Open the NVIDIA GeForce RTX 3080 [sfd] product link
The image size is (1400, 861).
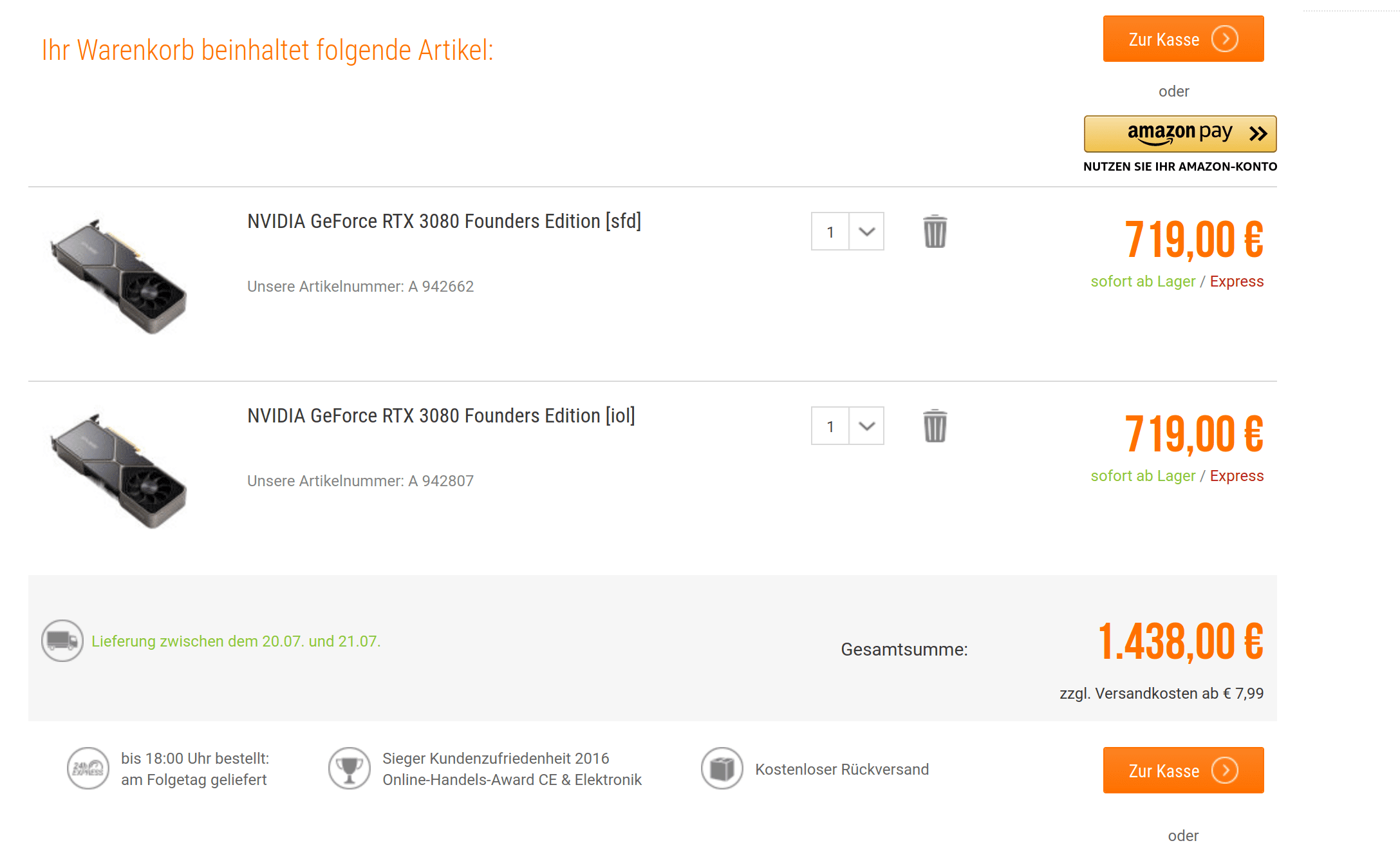pos(444,222)
